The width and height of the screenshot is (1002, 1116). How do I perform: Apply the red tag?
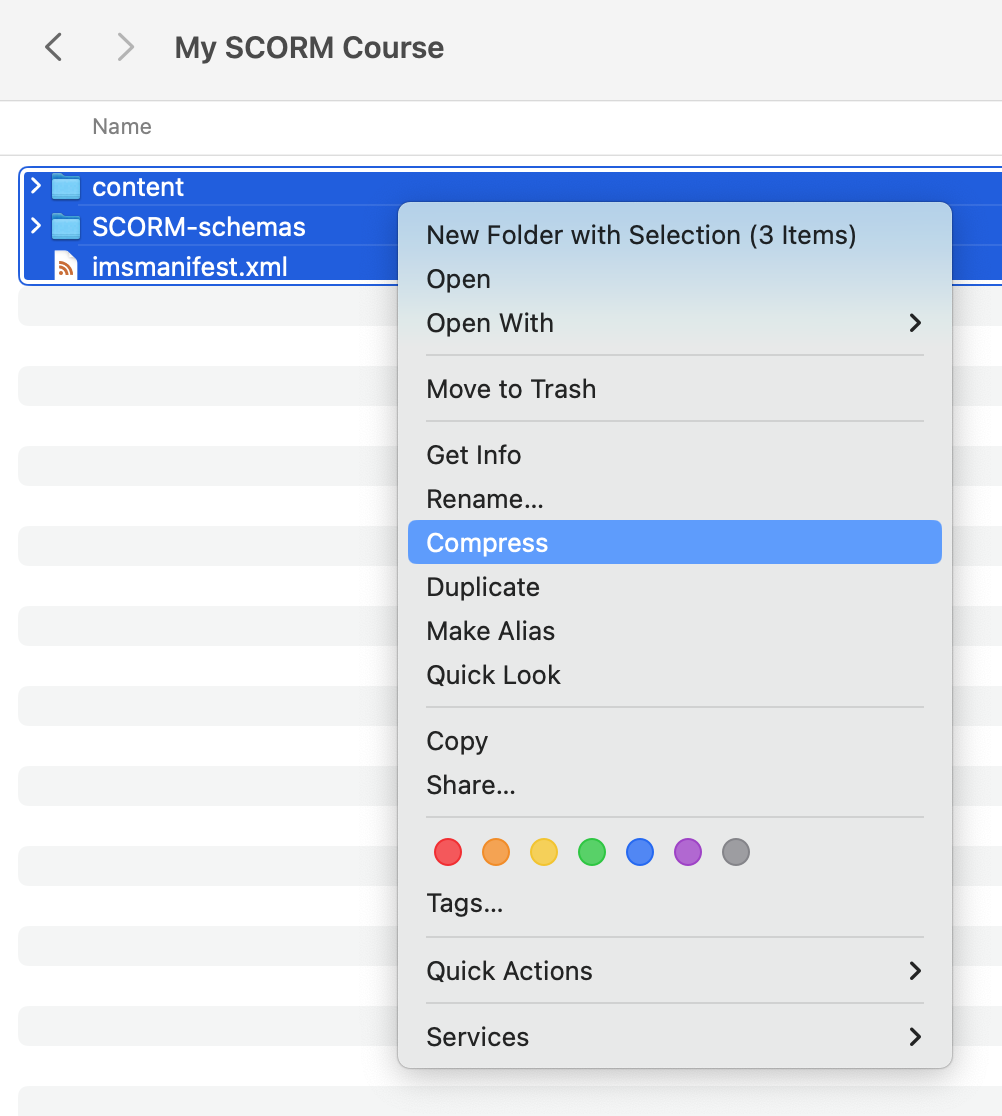(447, 852)
